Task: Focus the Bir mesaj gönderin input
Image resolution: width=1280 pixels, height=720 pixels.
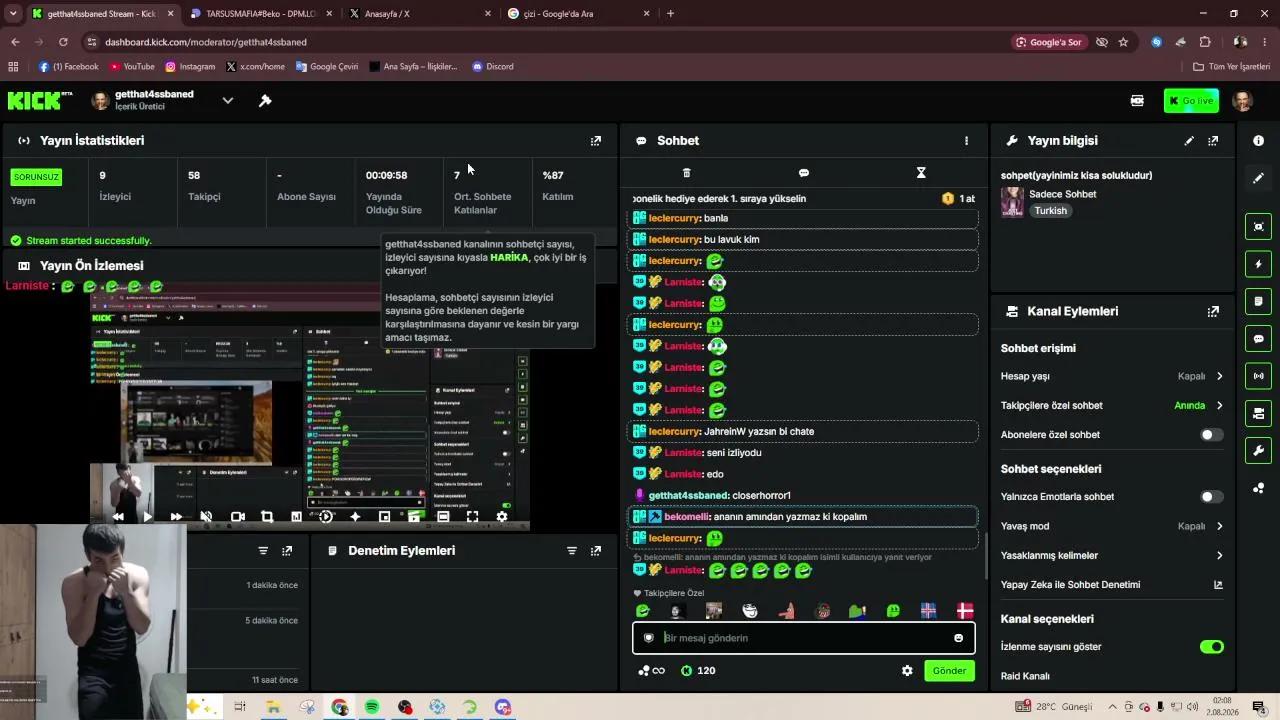Action: point(805,638)
